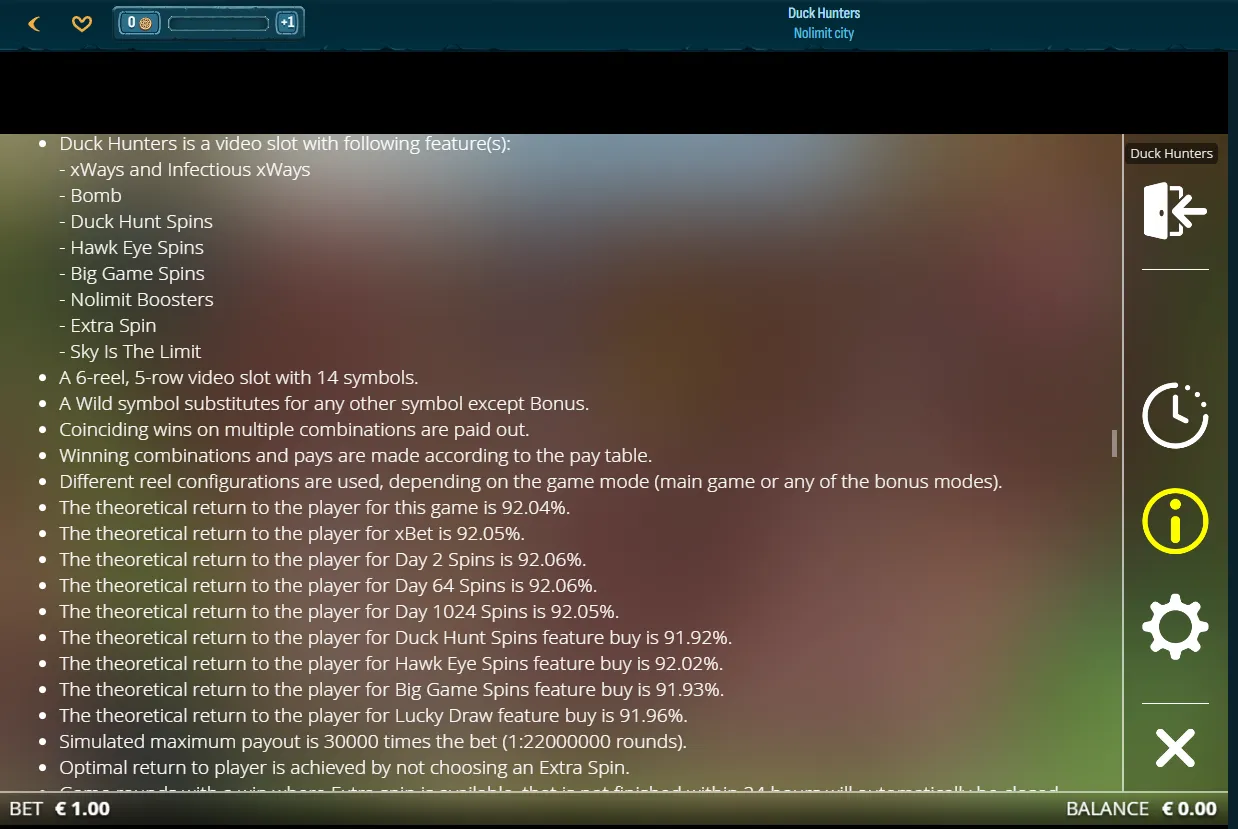Click the Duck Hunters sidebar label
The width and height of the screenshot is (1238, 829).
pos(1171,153)
